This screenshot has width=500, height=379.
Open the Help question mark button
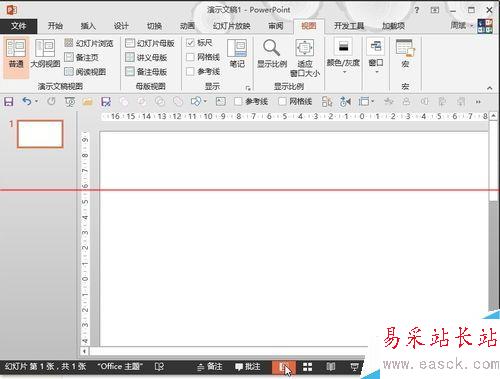pyautogui.click(x=417, y=10)
